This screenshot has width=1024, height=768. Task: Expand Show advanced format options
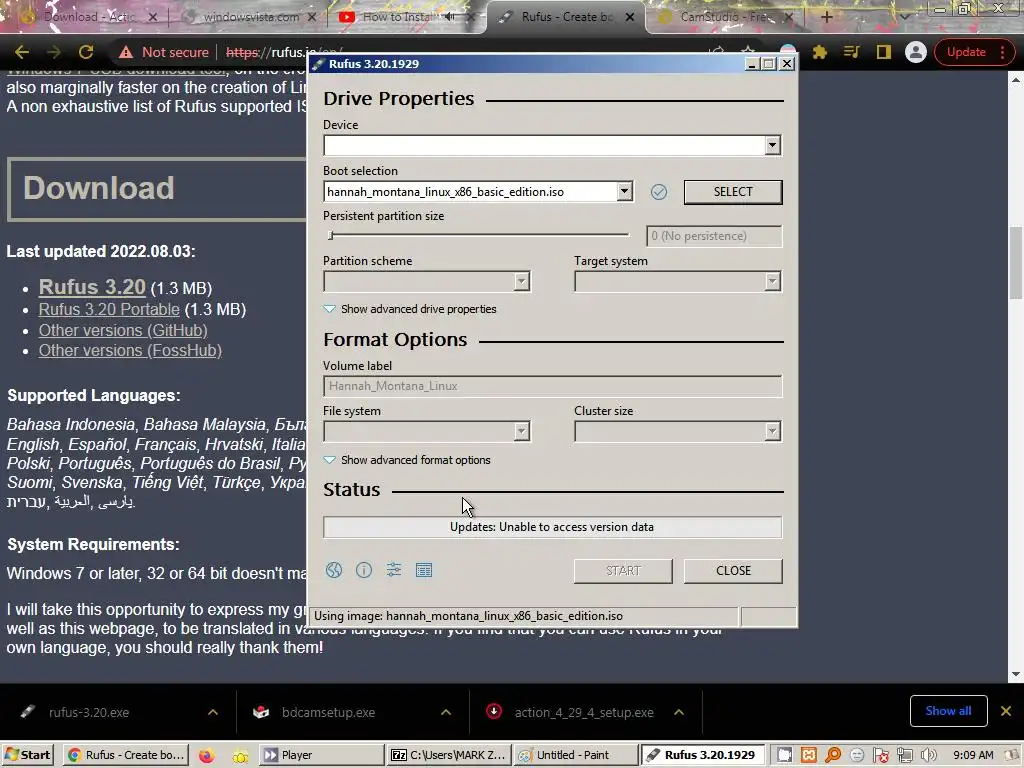pos(407,460)
